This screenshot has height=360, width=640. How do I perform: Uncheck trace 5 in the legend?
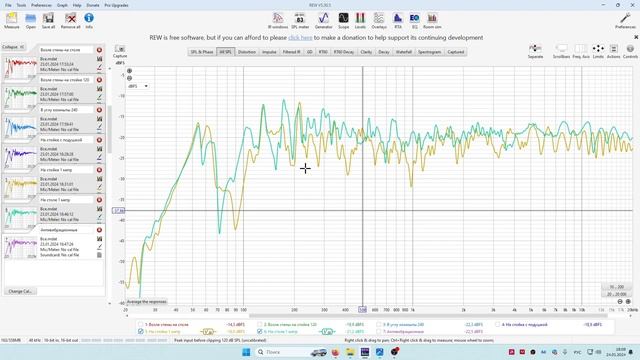(141, 331)
